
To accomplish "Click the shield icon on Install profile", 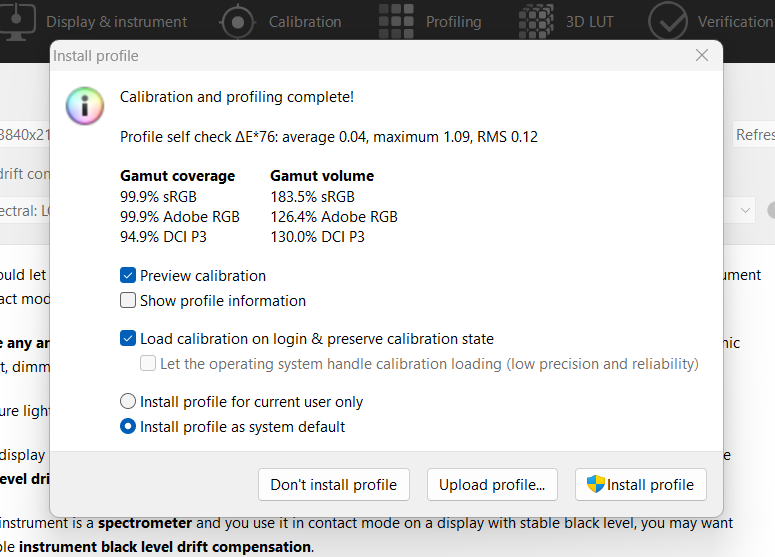I will [x=595, y=485].
